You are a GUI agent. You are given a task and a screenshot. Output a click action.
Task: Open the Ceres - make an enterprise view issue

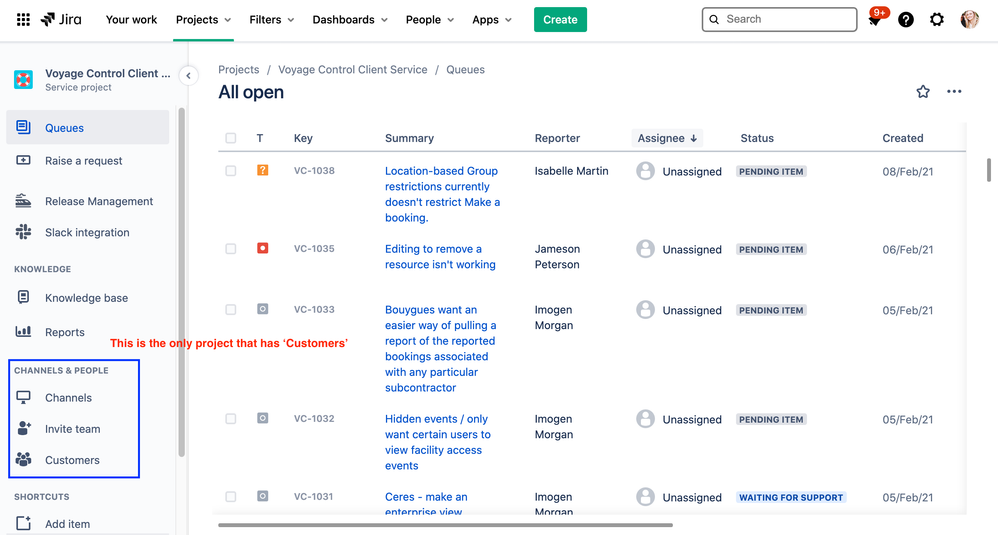pyautogui.click(x=426, y=504)
